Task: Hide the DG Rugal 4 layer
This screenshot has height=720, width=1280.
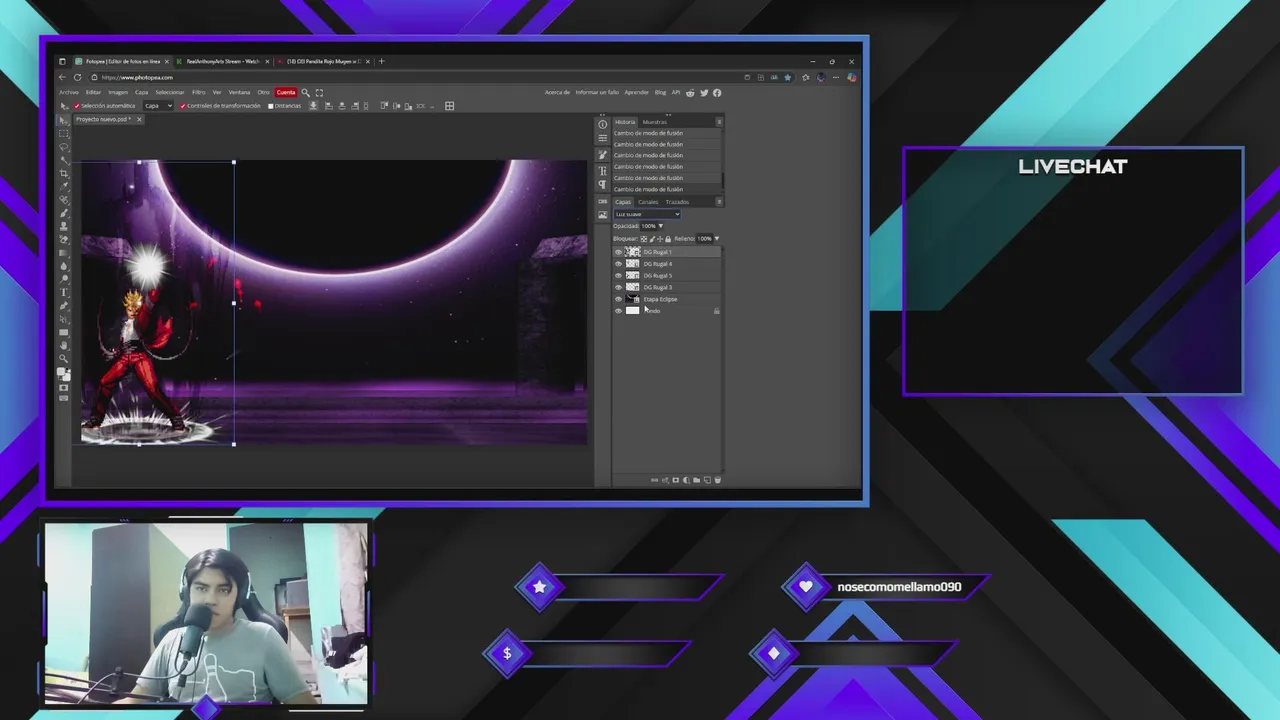Action: point(618,264)
